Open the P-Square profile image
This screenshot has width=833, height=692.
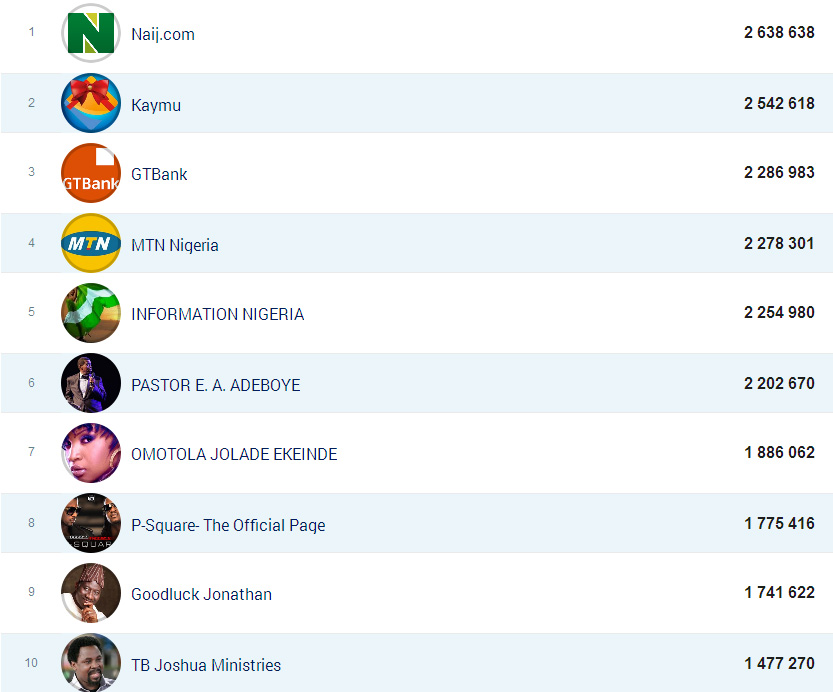pyautogui.click(x=91, y=524)
